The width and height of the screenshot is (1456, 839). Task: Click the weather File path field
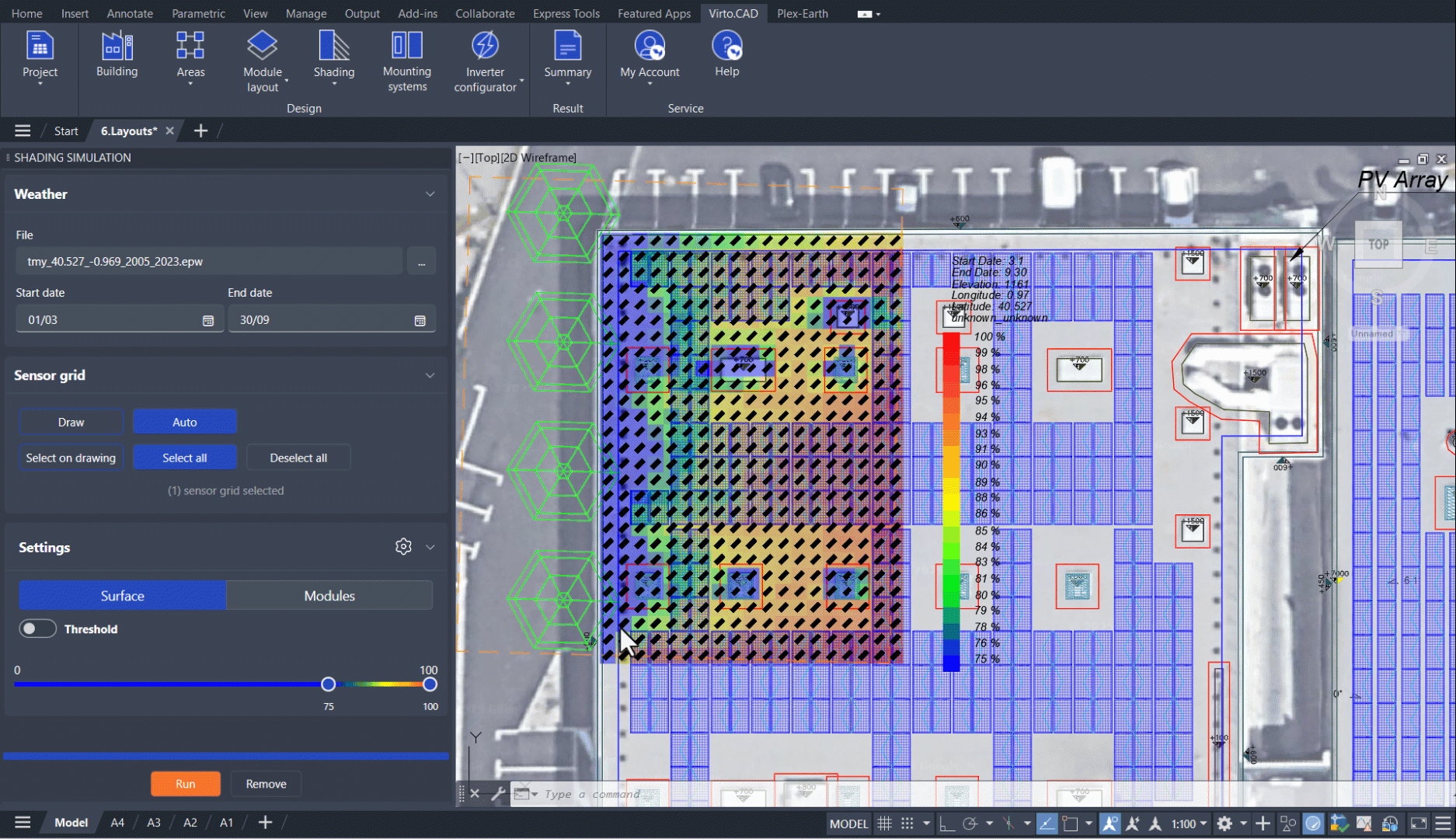[x=209, y=262]
